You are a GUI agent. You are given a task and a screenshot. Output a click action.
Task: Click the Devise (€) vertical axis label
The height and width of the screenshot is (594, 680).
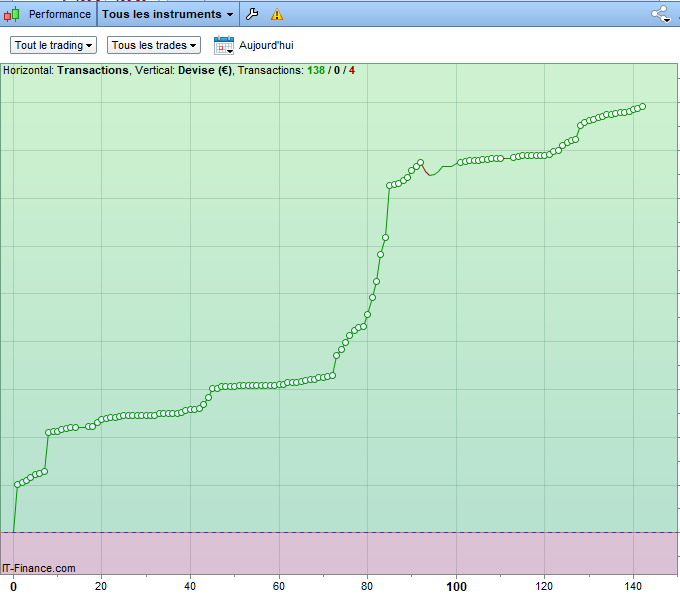click(x=205, y=70)
